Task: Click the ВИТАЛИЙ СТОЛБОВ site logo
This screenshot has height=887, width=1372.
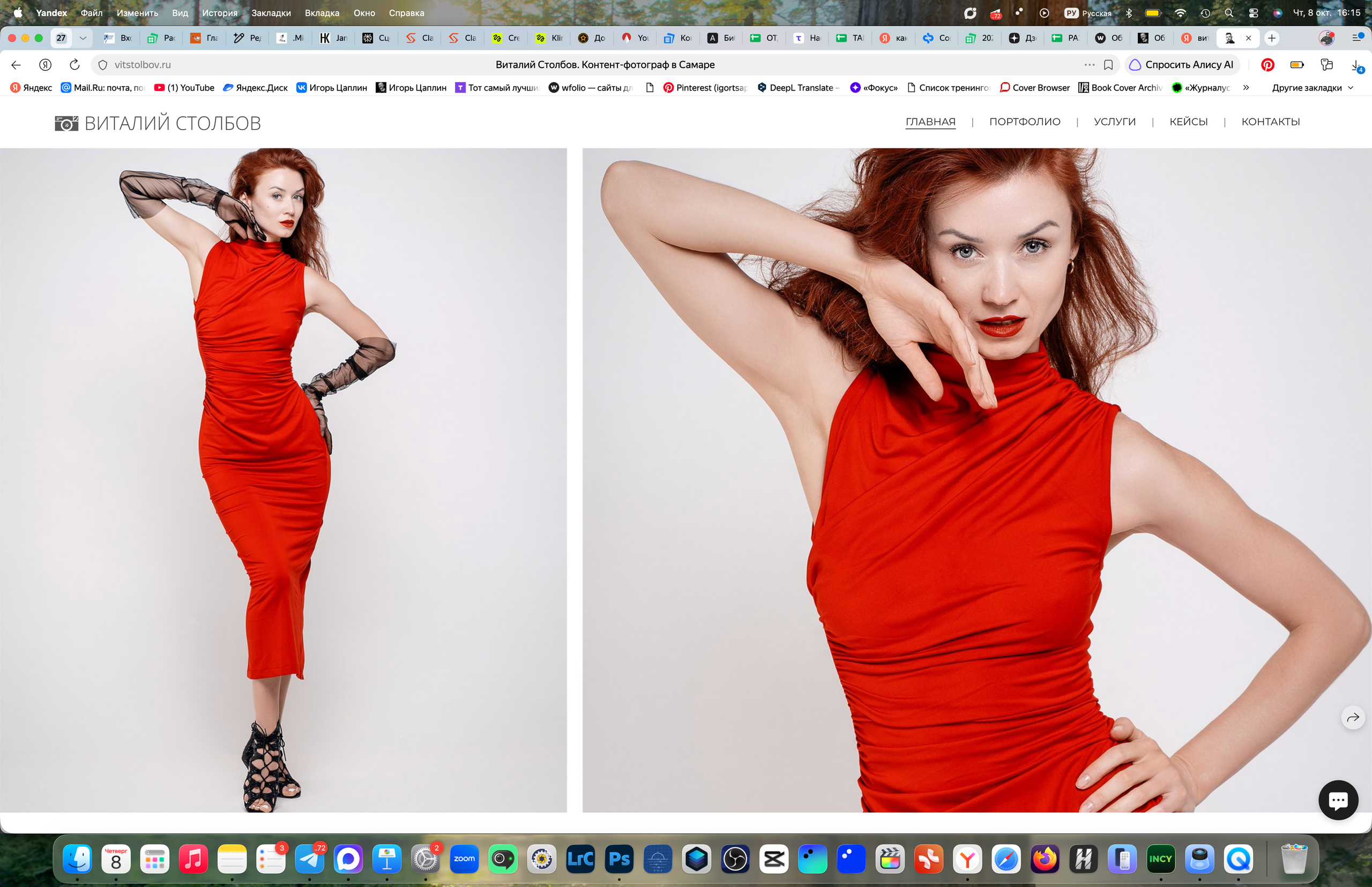Action: [158, 123]
